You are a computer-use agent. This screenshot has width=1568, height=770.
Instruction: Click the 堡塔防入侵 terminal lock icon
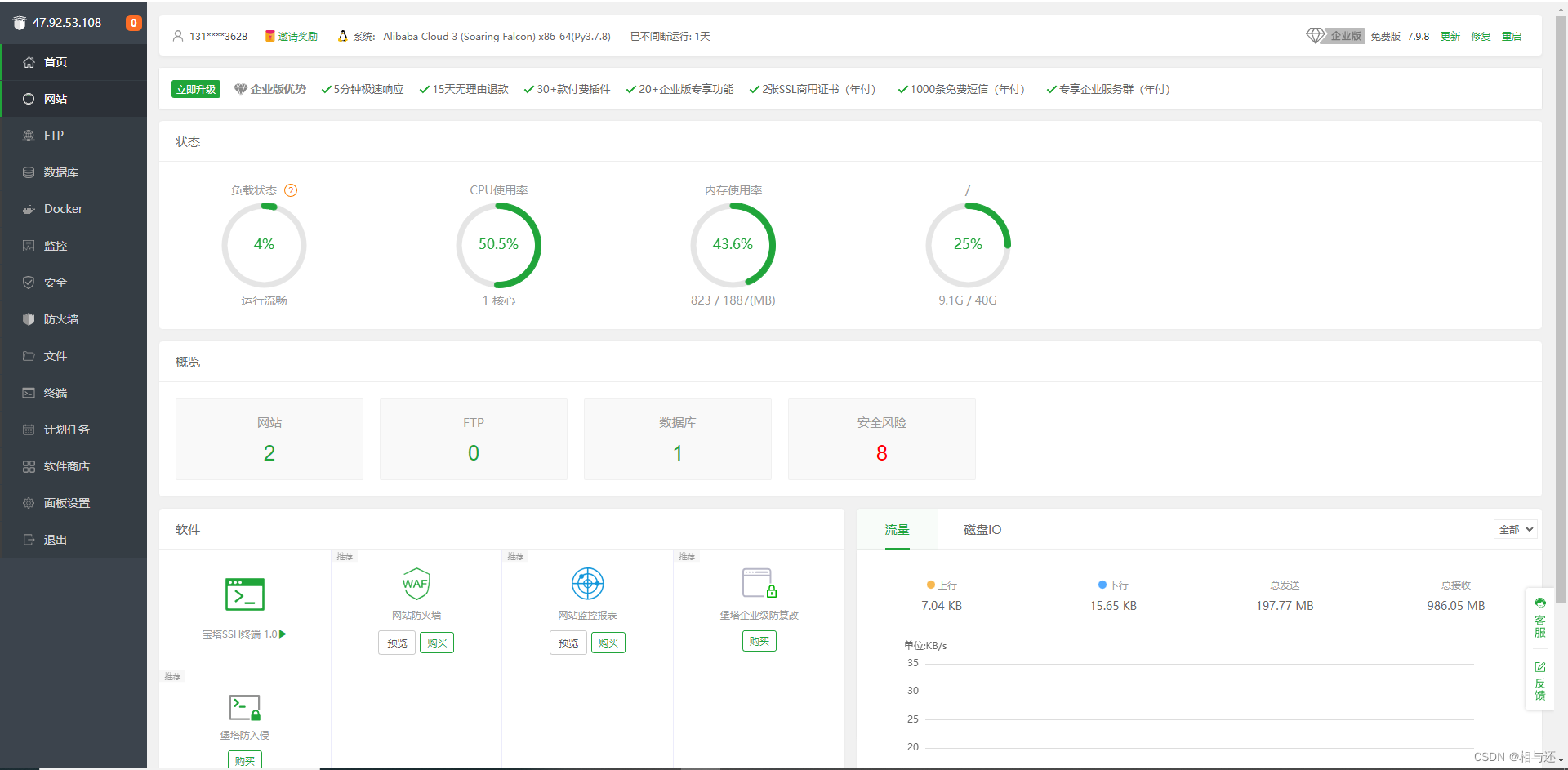245,707
